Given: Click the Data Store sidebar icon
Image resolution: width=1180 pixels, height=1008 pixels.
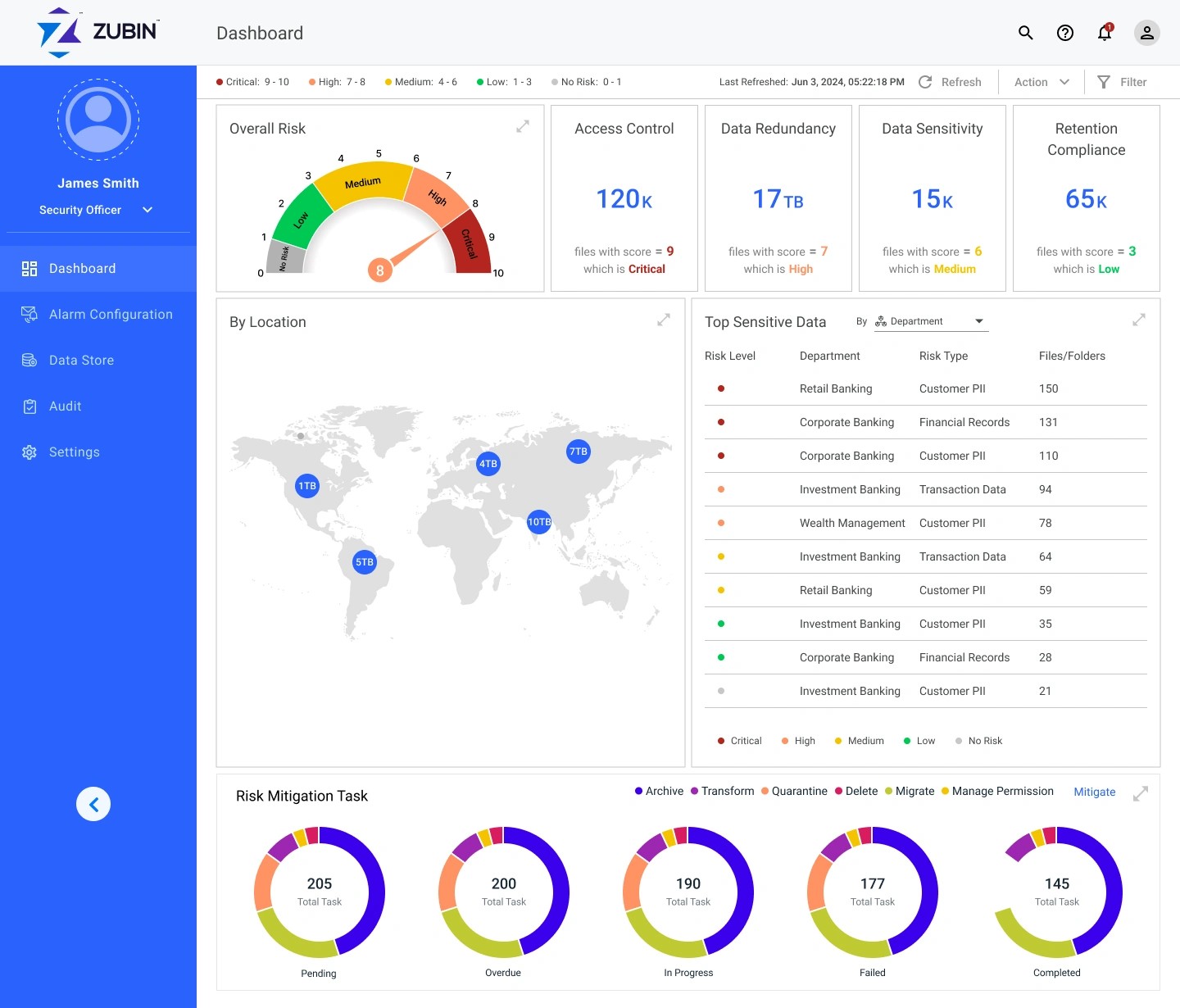Looking at the screenshot, I should 29,361.
